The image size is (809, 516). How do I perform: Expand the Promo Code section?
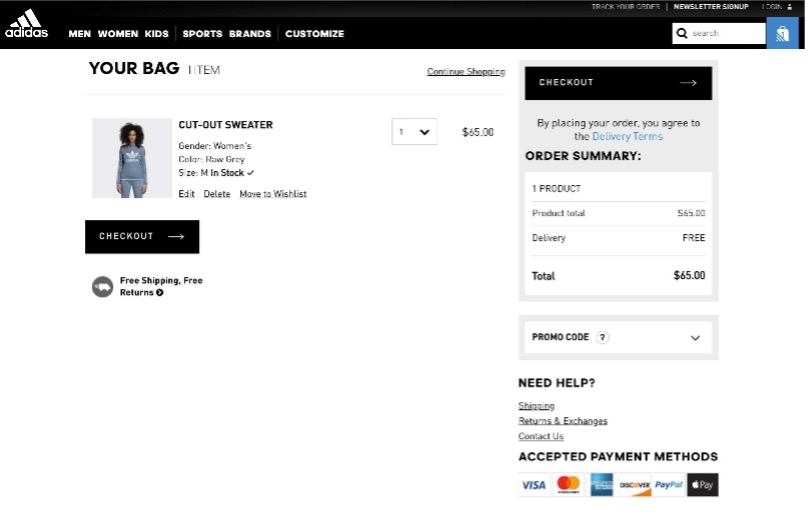click(x=695, y=338)
